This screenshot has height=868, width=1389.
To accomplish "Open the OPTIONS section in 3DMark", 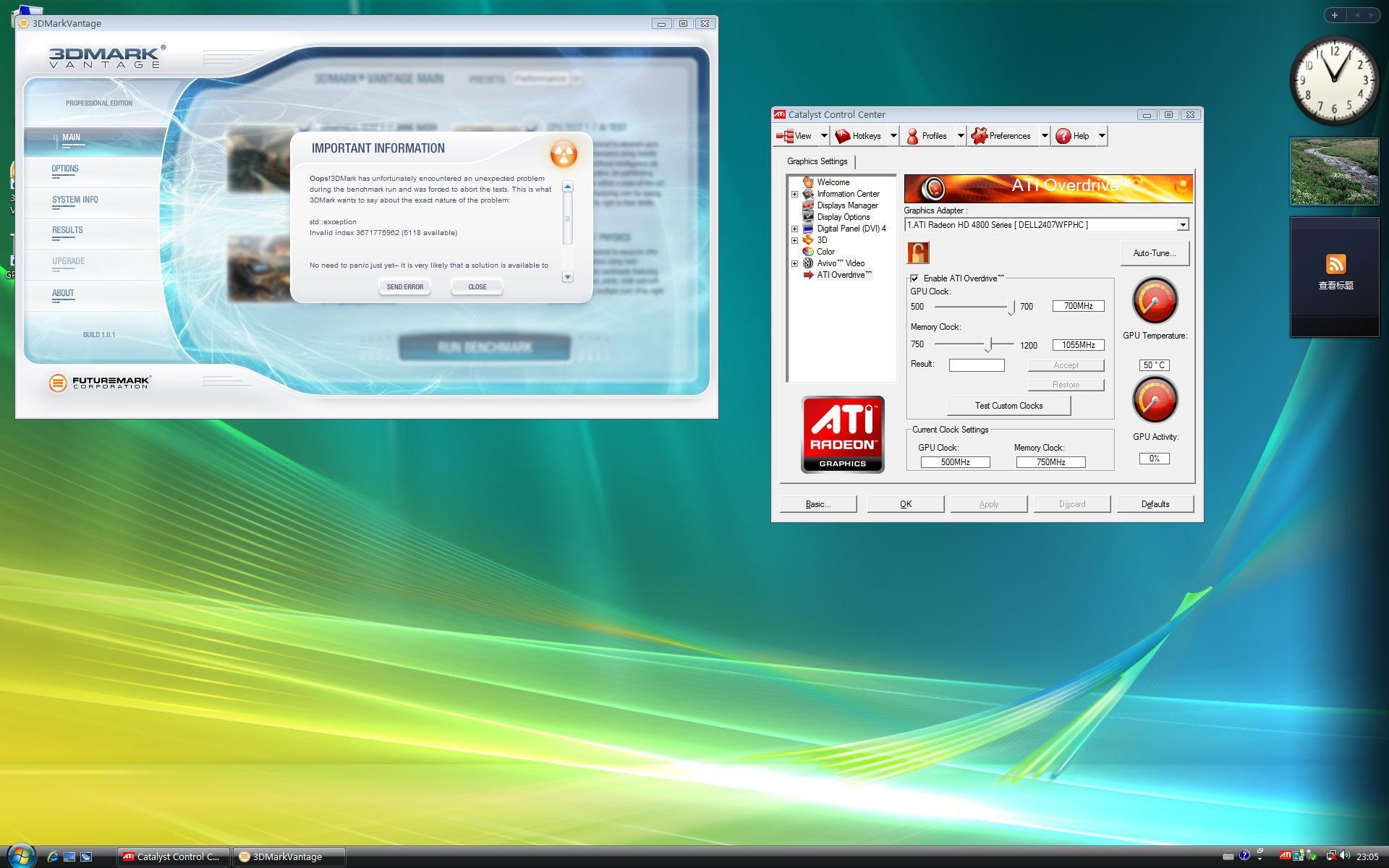I will click(x=65, y=169).
